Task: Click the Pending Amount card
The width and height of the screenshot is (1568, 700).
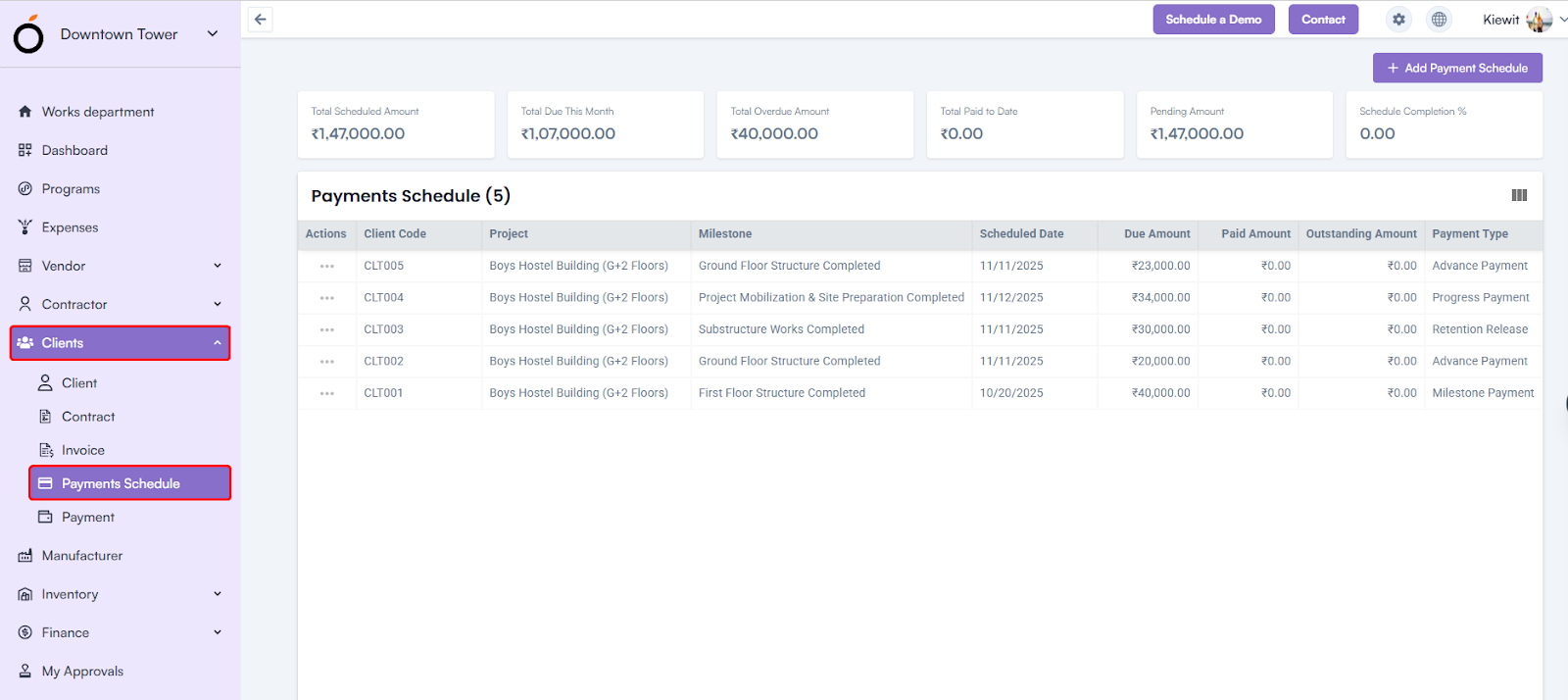Action: coord(1235,125)
